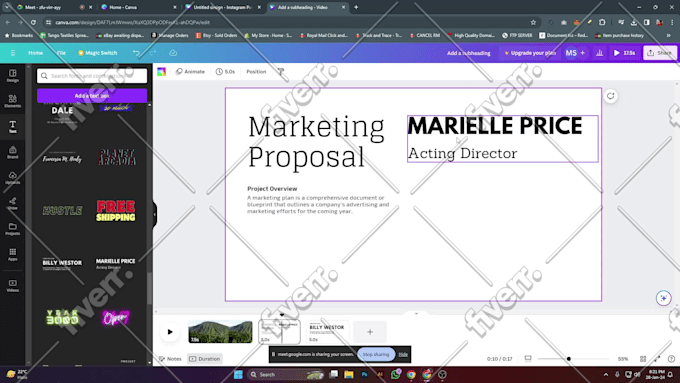Open the Notes panel

[170, 359]
